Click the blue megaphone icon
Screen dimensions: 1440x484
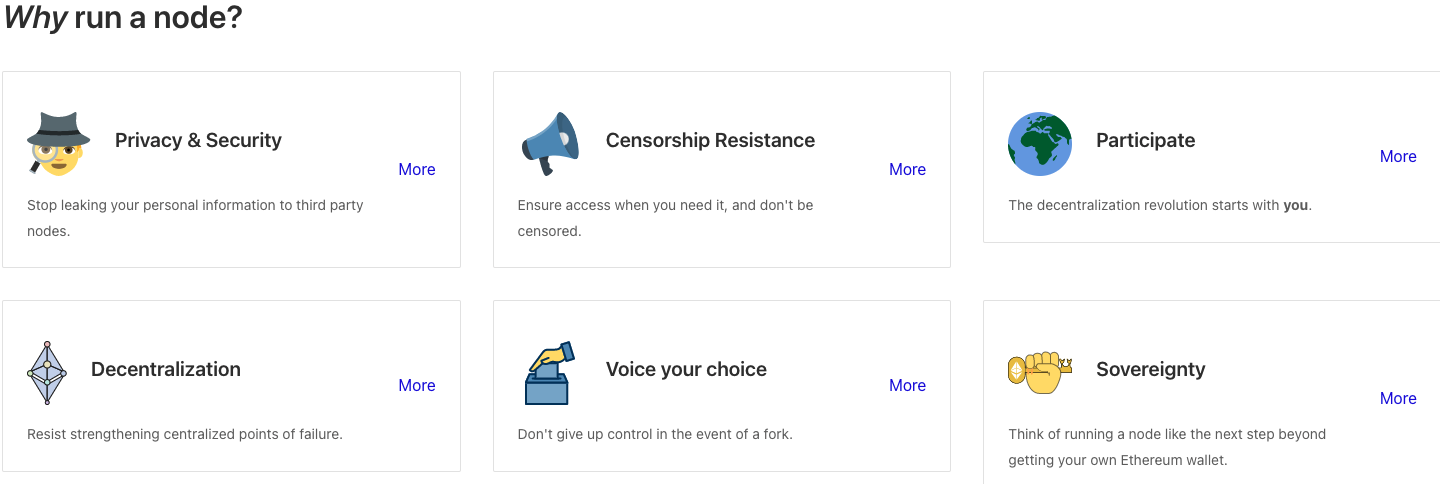pos(550,143)
